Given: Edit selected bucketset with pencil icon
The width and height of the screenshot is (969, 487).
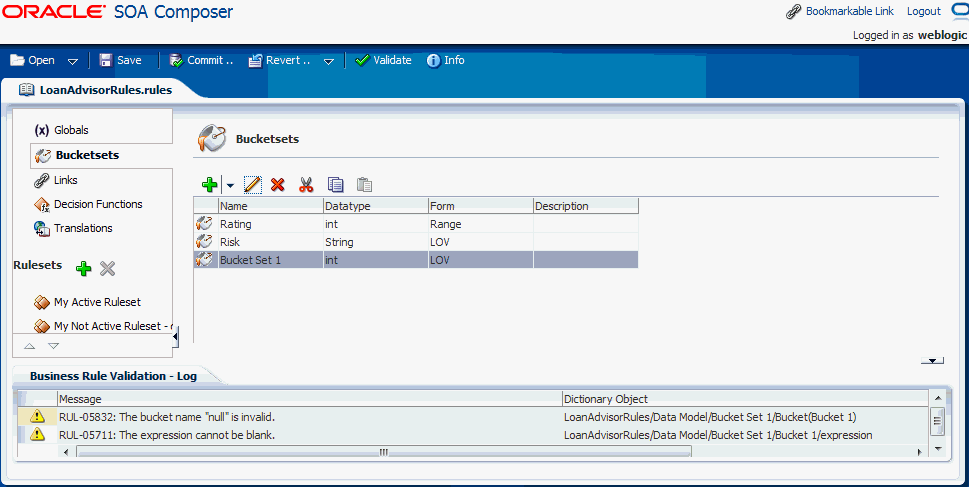Looking at the screenshot, I should [x=253, y=184].
